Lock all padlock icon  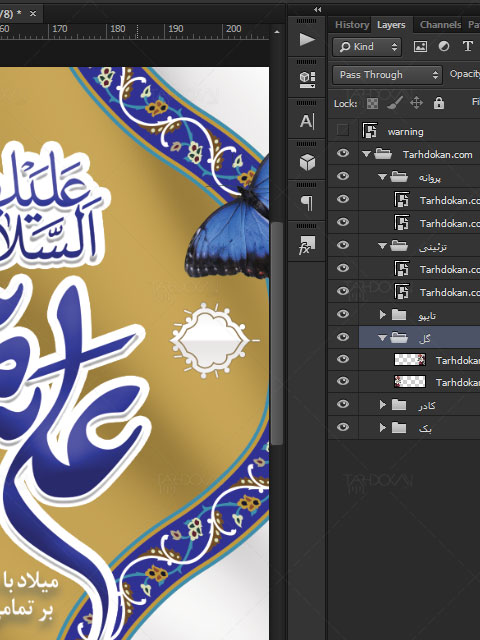(x=439, y=102)
